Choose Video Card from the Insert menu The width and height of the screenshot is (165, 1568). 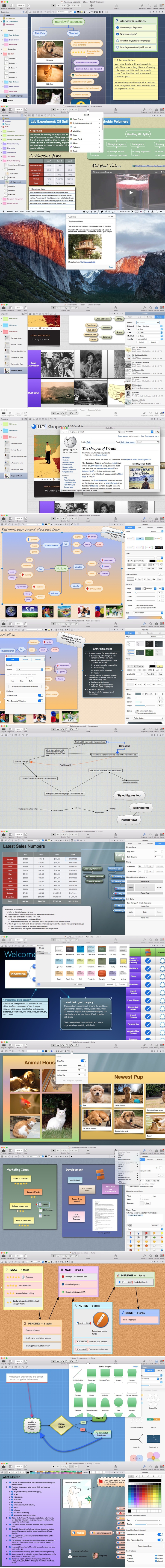click(x=78, y=139)
